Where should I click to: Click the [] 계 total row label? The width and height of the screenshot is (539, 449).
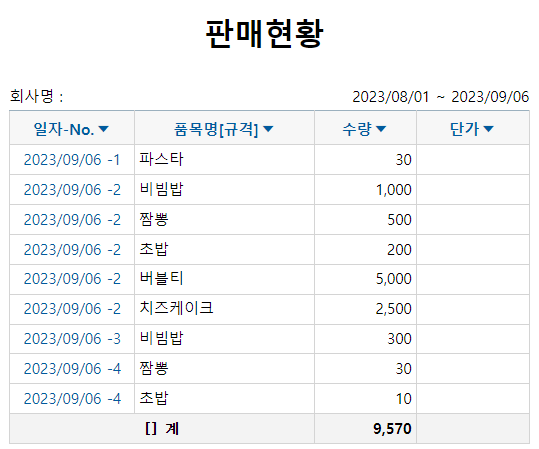(162, 429)
